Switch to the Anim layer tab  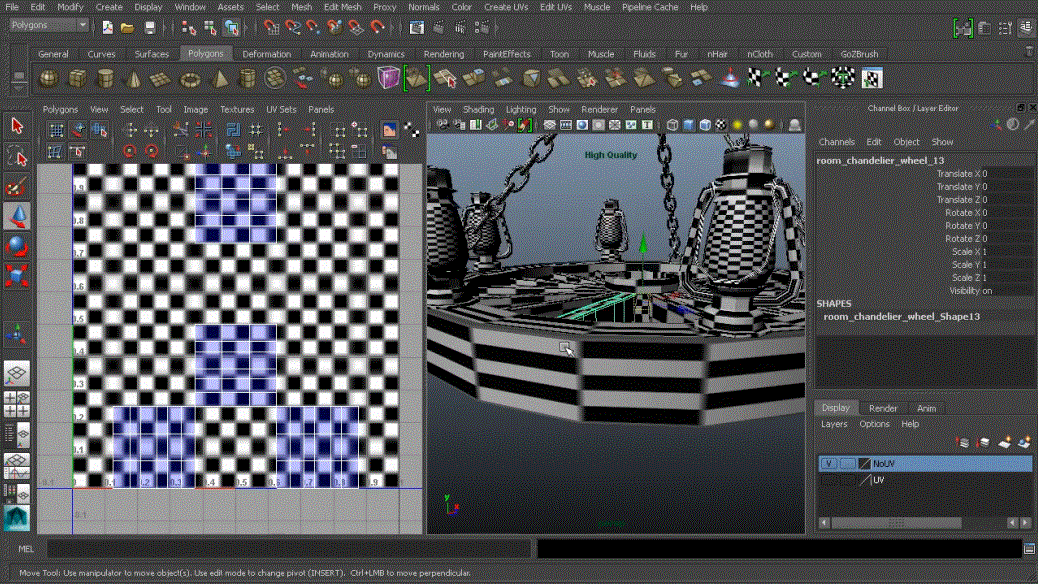(926, 408)
